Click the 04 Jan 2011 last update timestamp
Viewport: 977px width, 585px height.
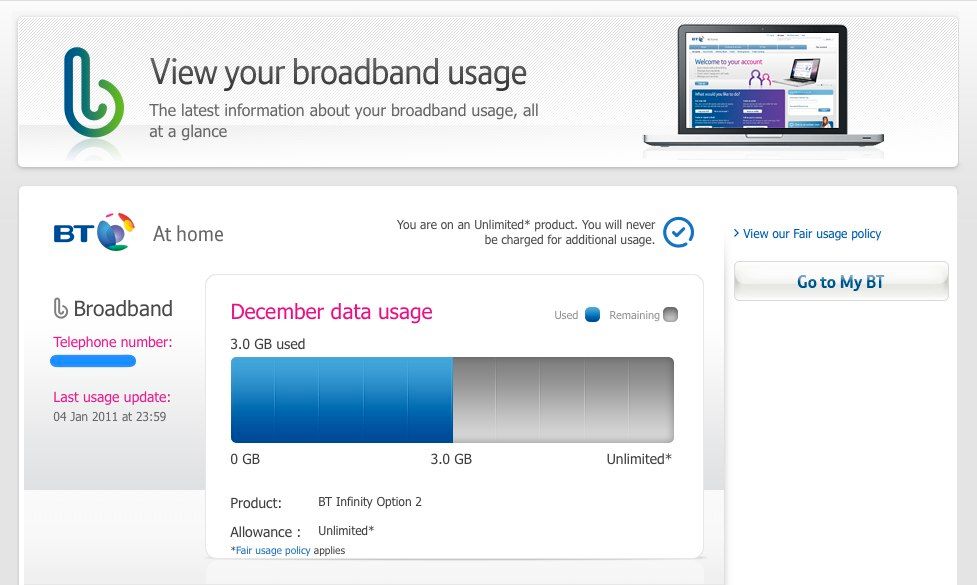point(109,417)
